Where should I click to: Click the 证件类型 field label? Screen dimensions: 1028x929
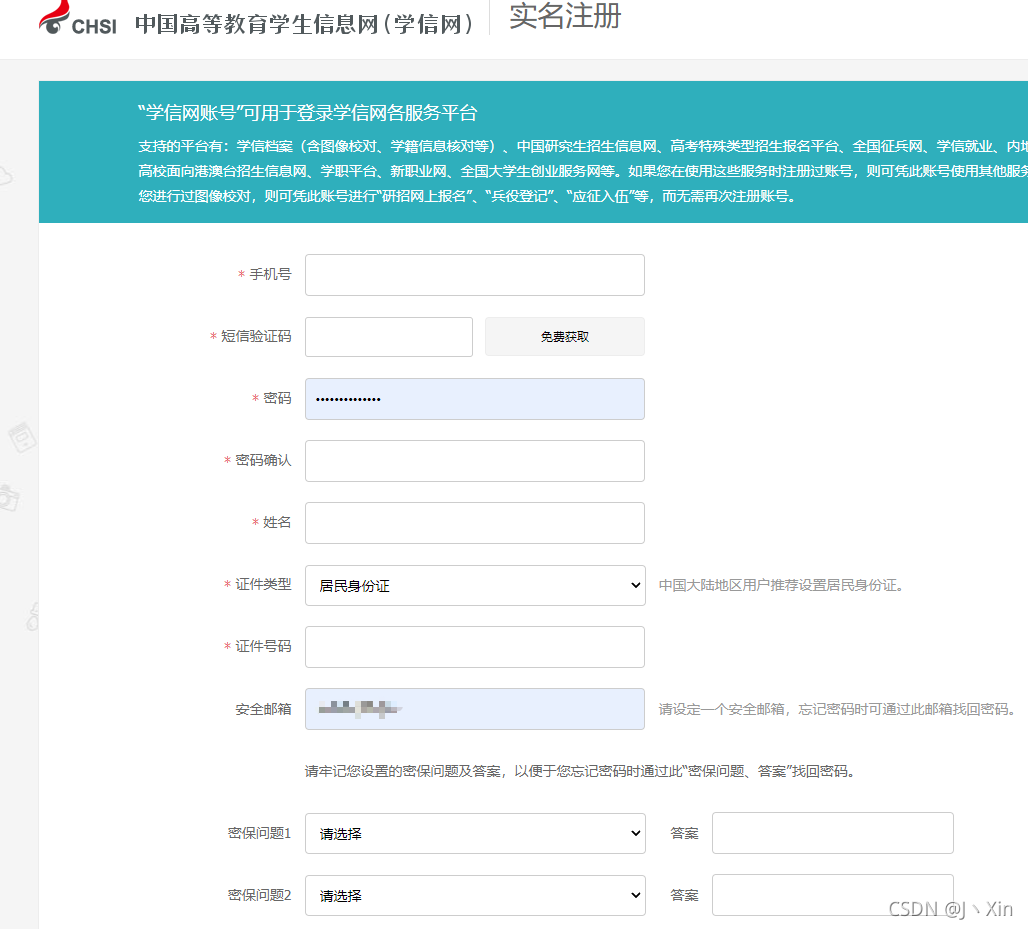263,584
